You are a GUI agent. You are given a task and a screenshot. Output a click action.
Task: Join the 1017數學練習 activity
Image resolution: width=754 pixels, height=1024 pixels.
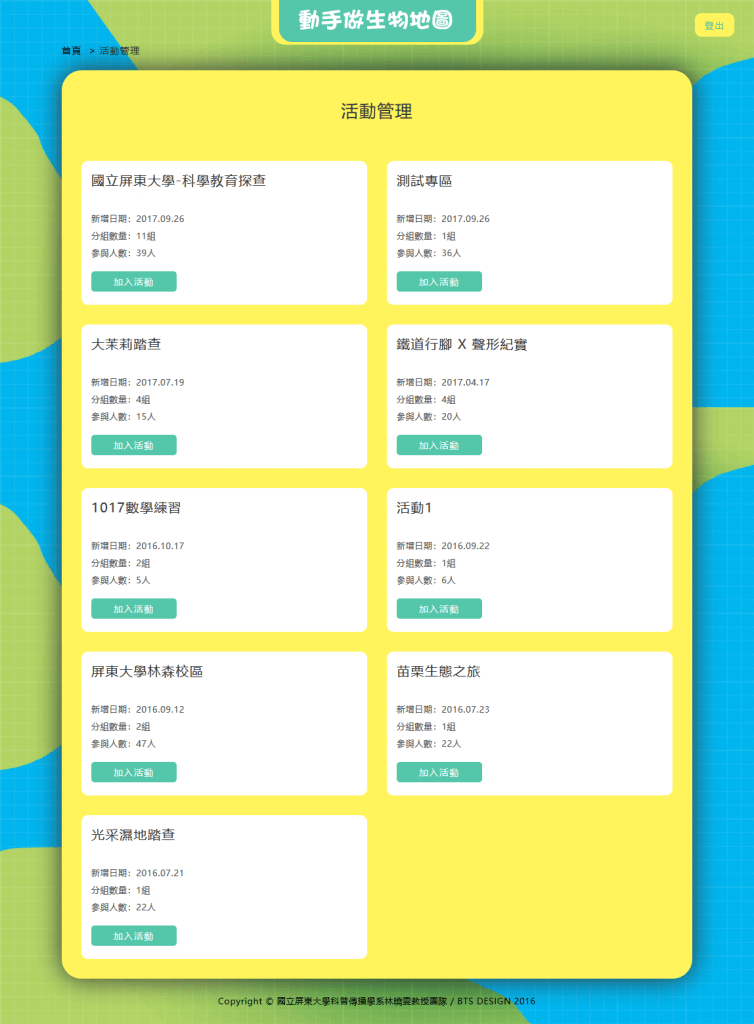pos(134,609)
